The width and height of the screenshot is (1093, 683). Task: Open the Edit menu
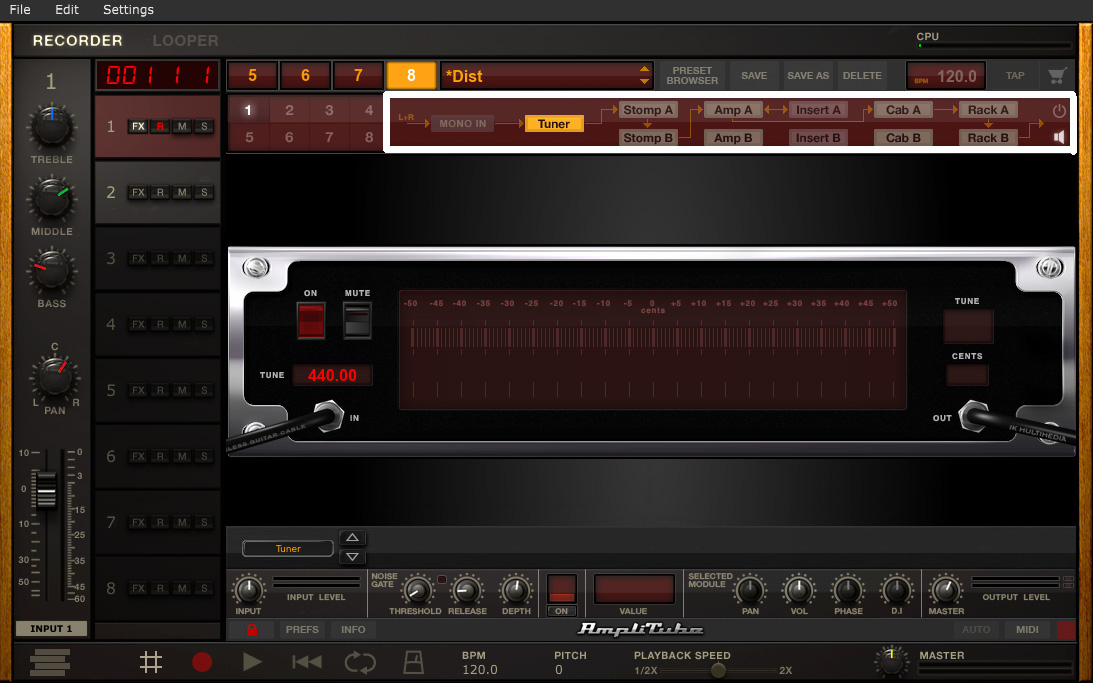pos(67,10)
